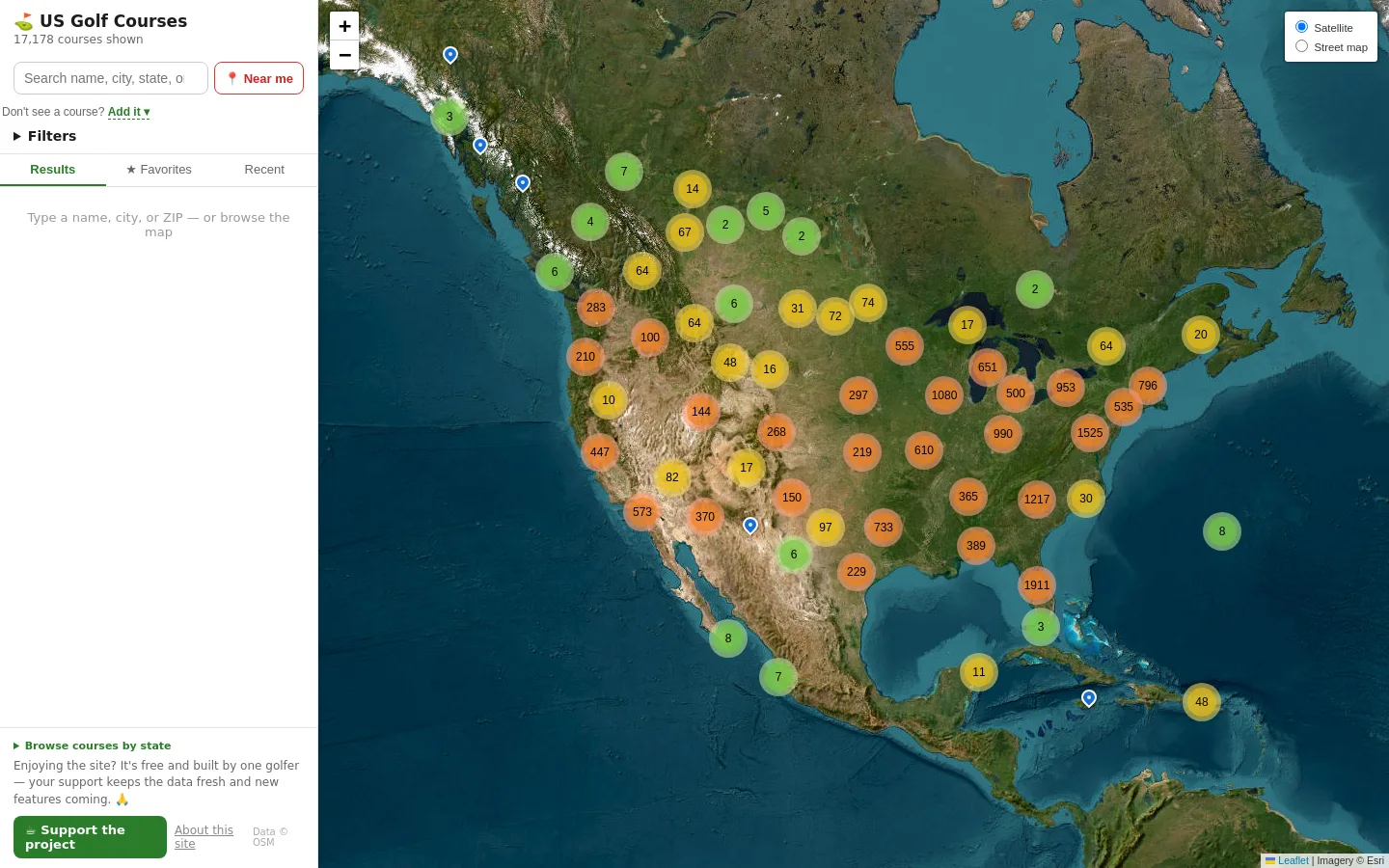
Task: Select the blue pin marker near Puerto Rico
Action: (x=1089, y=698)
